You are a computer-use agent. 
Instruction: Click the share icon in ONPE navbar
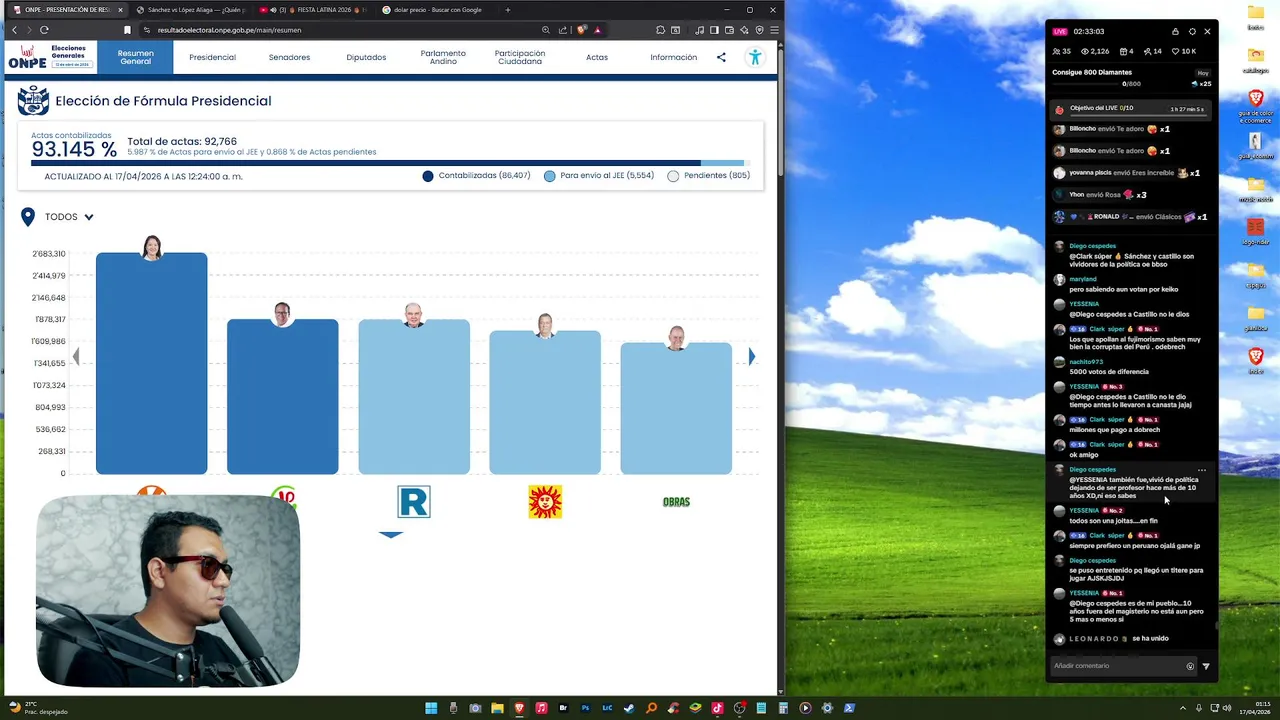pyautogui.click(x=721, y=57)
